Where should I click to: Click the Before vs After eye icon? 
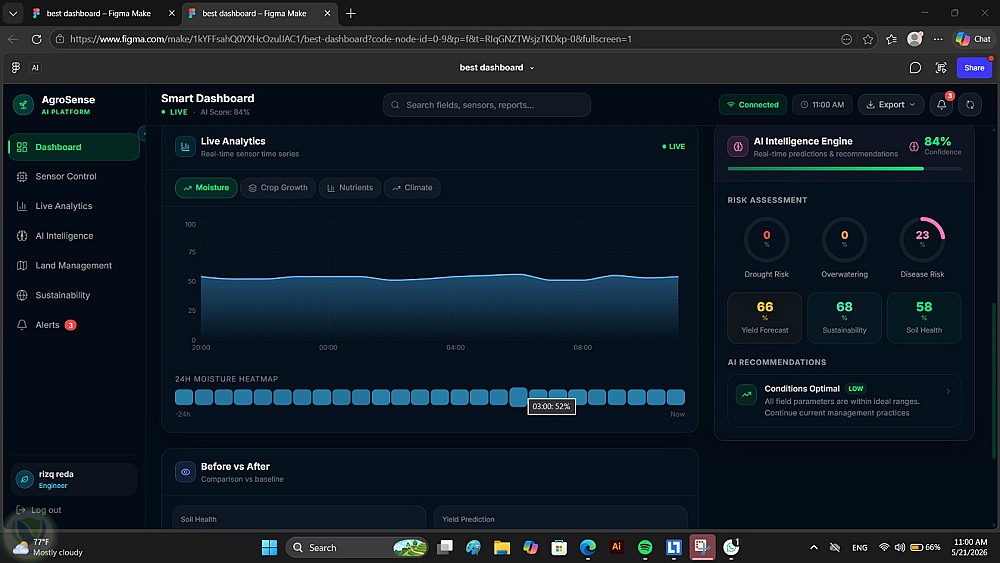point(185,472)
